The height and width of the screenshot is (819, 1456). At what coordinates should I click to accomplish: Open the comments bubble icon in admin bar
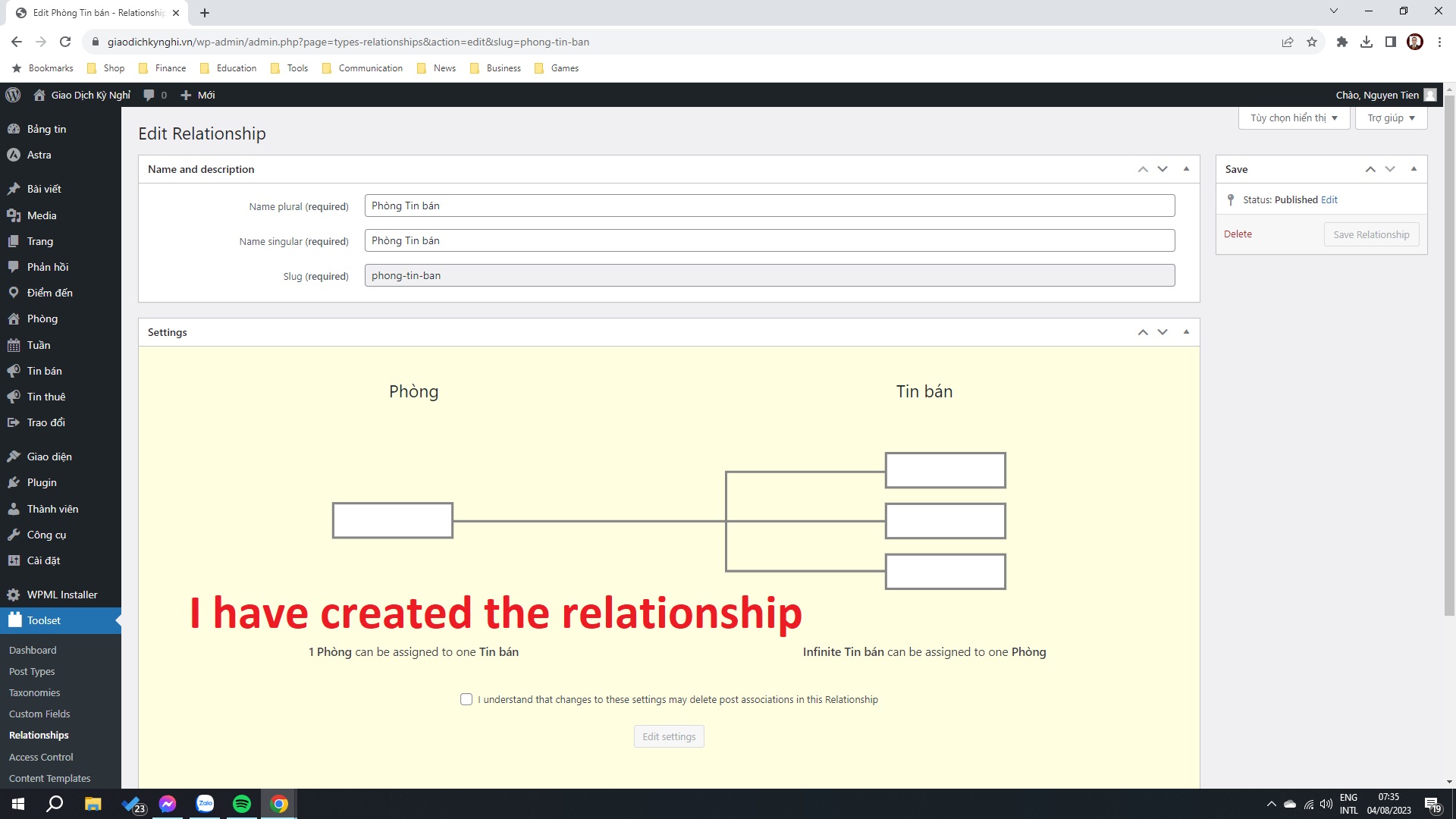(149, 95)
